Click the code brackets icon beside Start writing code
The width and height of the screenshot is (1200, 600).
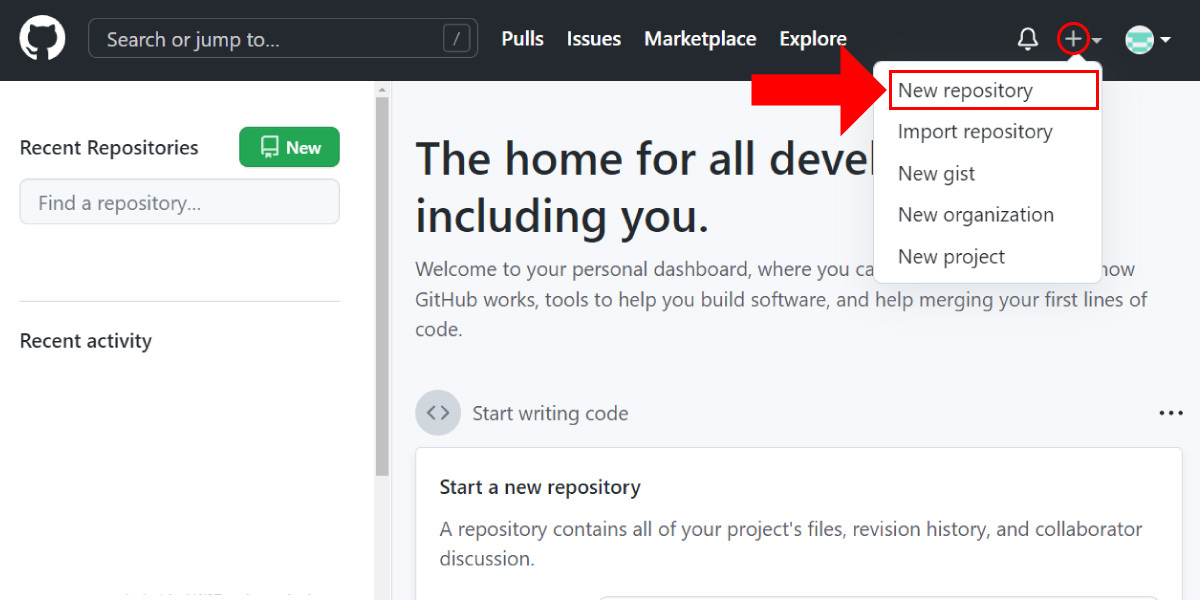438,413
